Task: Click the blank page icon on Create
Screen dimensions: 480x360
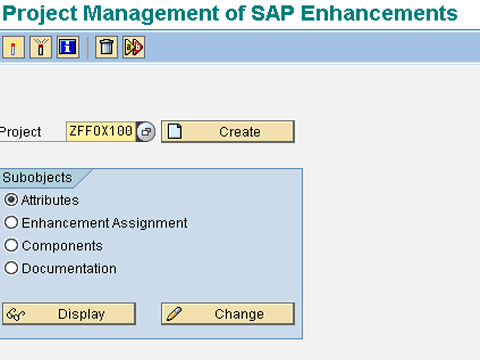Action: (x=175, y=131)
